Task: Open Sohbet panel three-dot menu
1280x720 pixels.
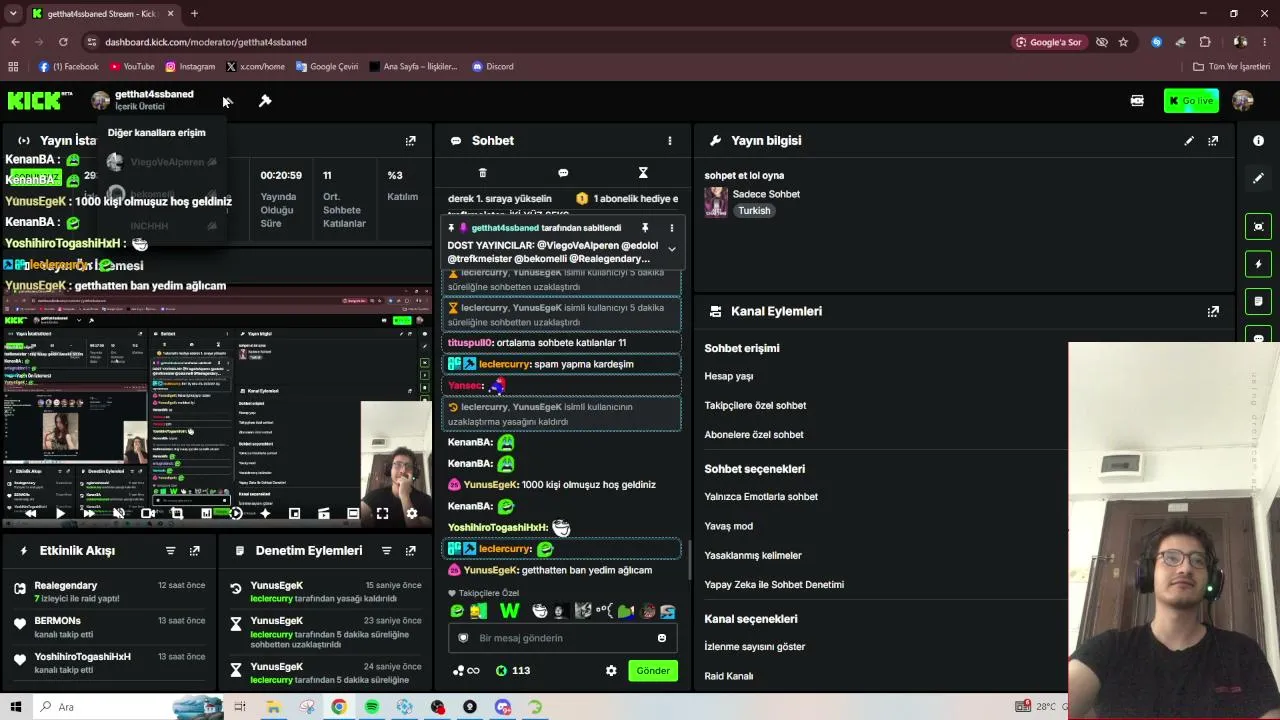Action: coord(670,141)
